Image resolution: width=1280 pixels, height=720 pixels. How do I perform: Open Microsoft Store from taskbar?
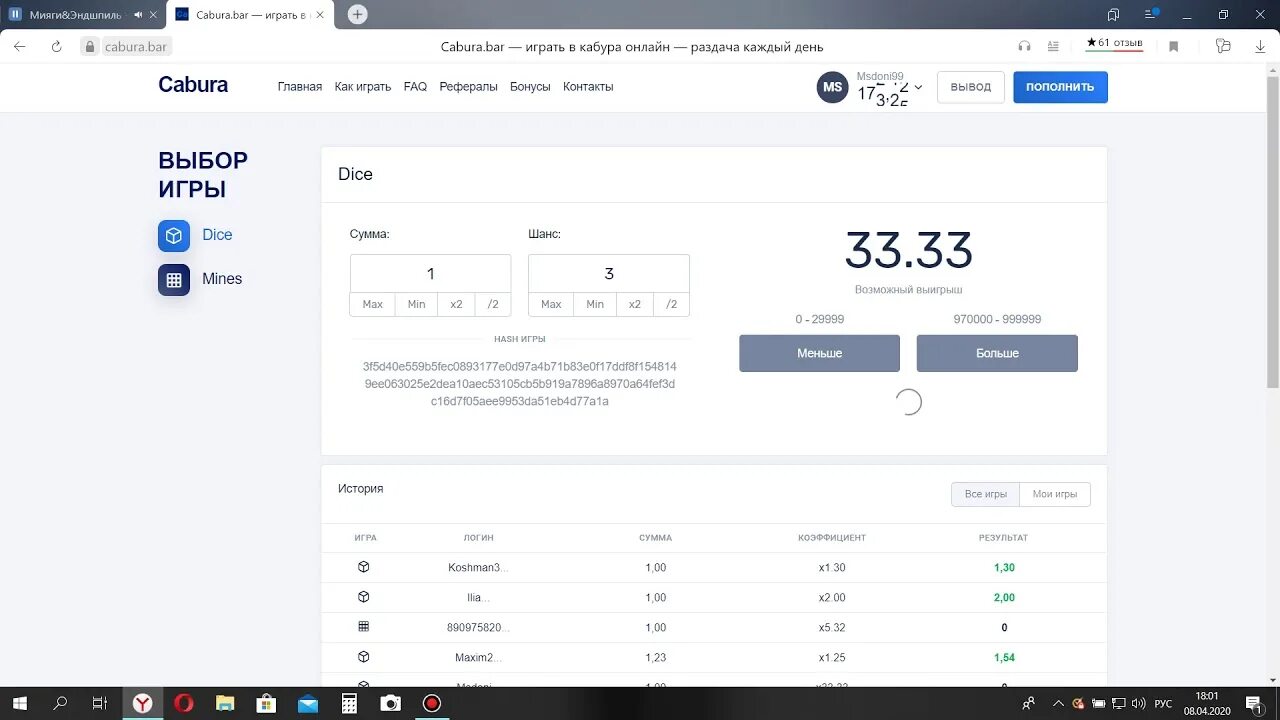(266, 703)
